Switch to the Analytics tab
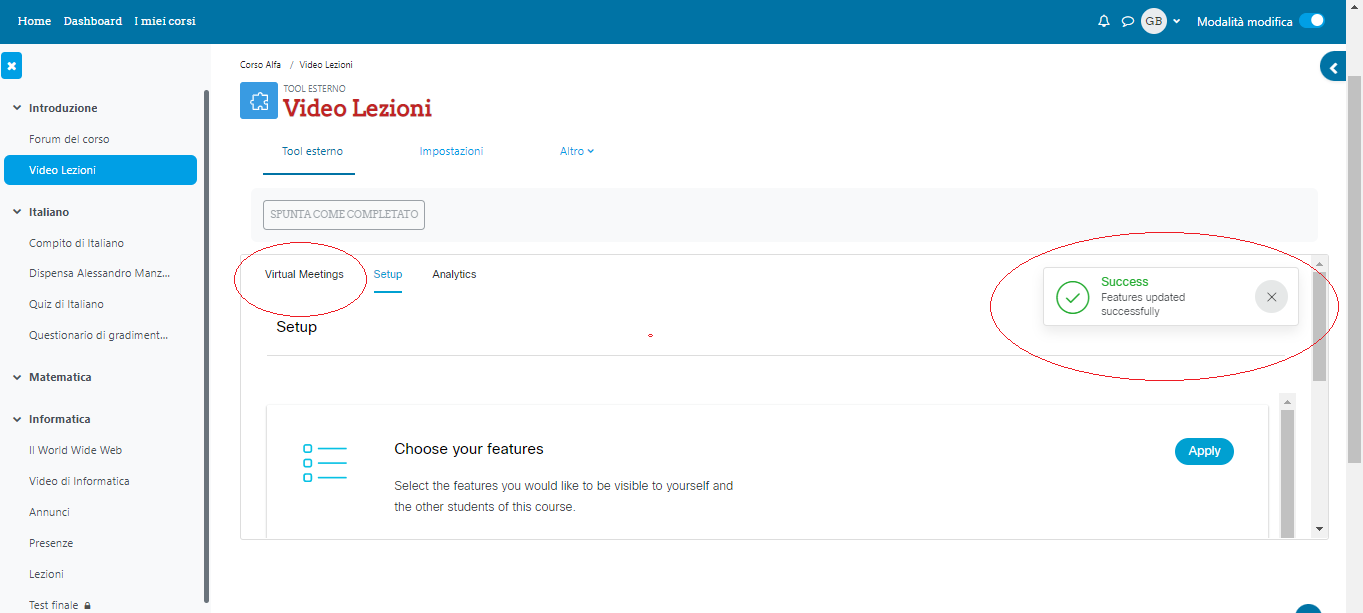Image resolution: width=1363 pixels, height=613 pixels. [x=454, y=274]
